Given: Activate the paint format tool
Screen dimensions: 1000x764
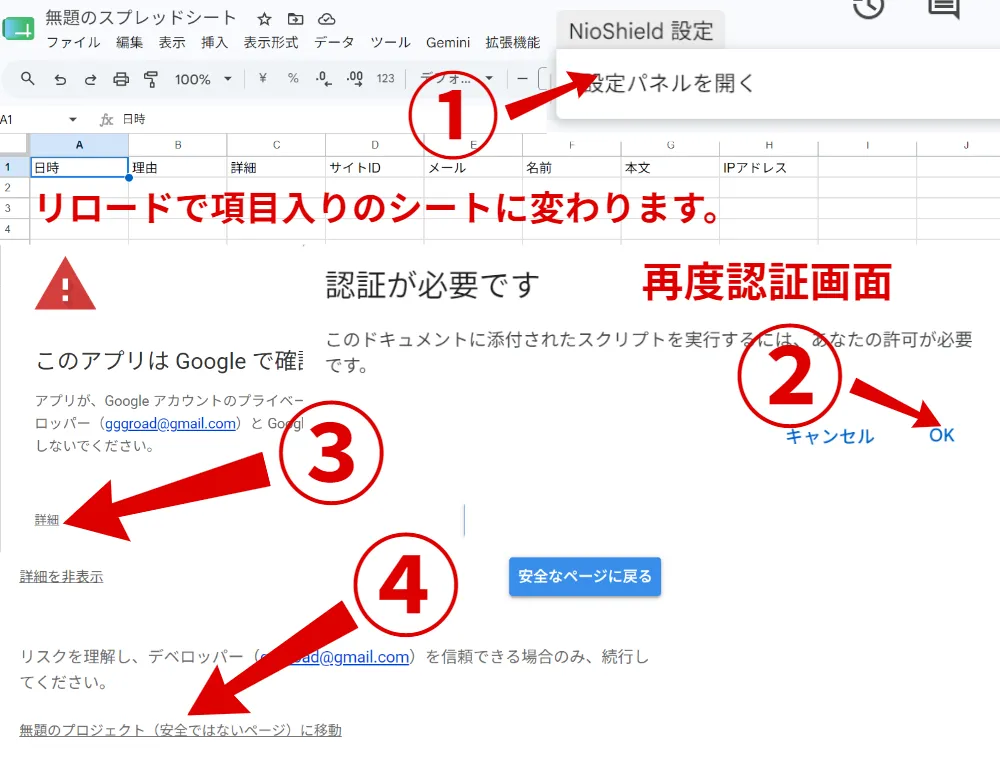Looking at the screenshot, I should point(151,79).
